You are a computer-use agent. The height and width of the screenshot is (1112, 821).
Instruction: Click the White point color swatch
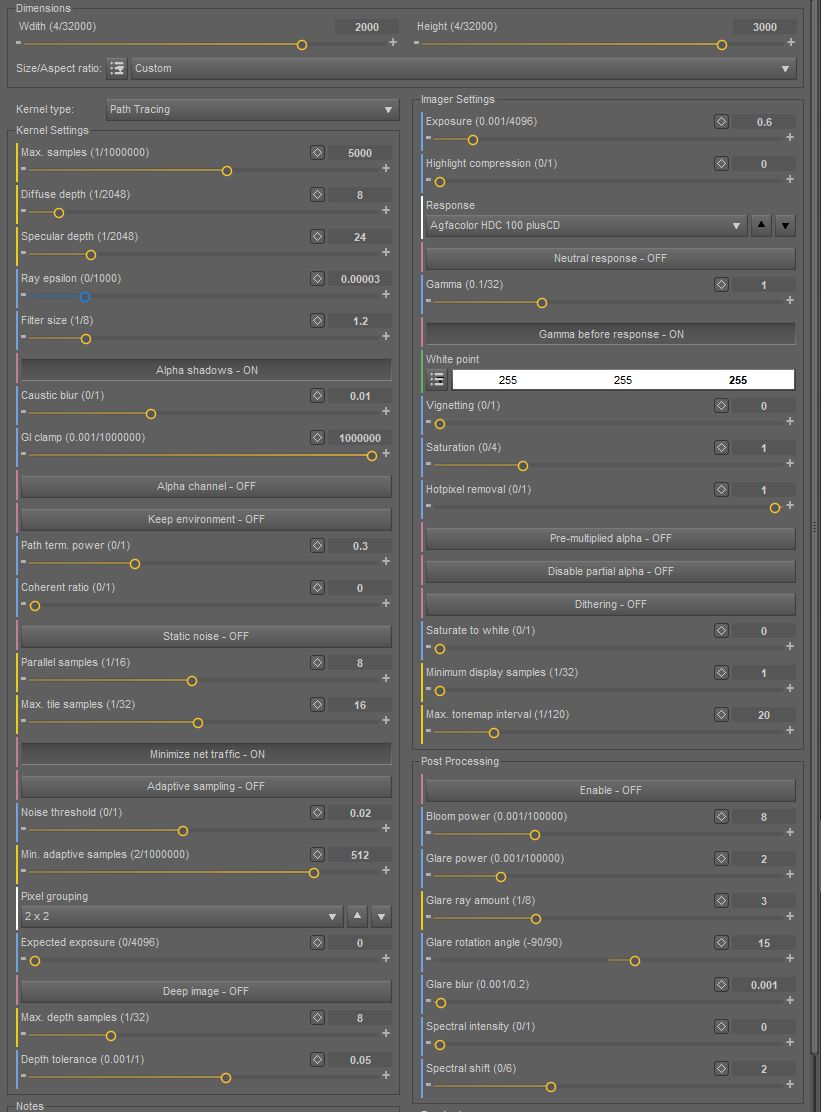[623, 379]
